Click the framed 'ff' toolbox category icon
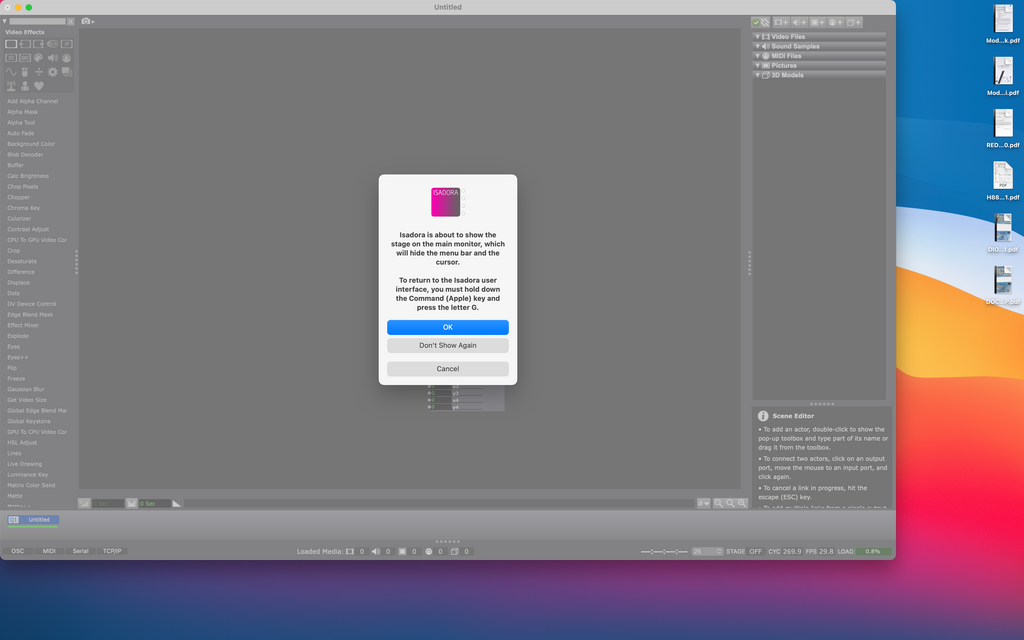This screenshot has width=1024, height=640. pos(67,44)
